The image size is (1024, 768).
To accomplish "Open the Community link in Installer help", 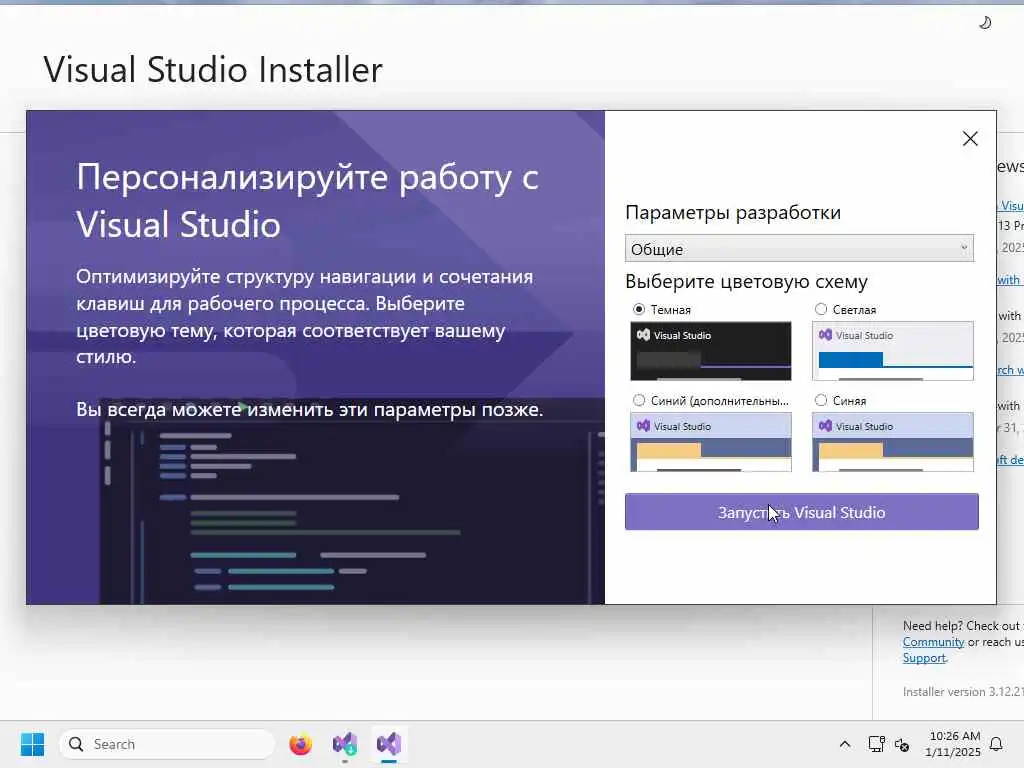I will point(933,642).
